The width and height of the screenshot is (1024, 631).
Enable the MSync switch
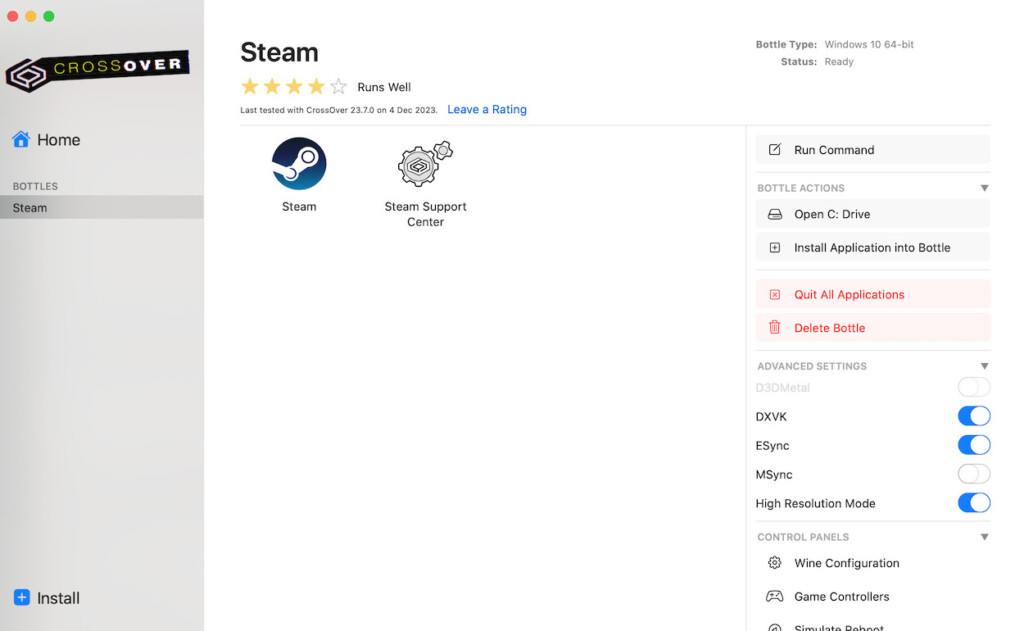(974, 474)
